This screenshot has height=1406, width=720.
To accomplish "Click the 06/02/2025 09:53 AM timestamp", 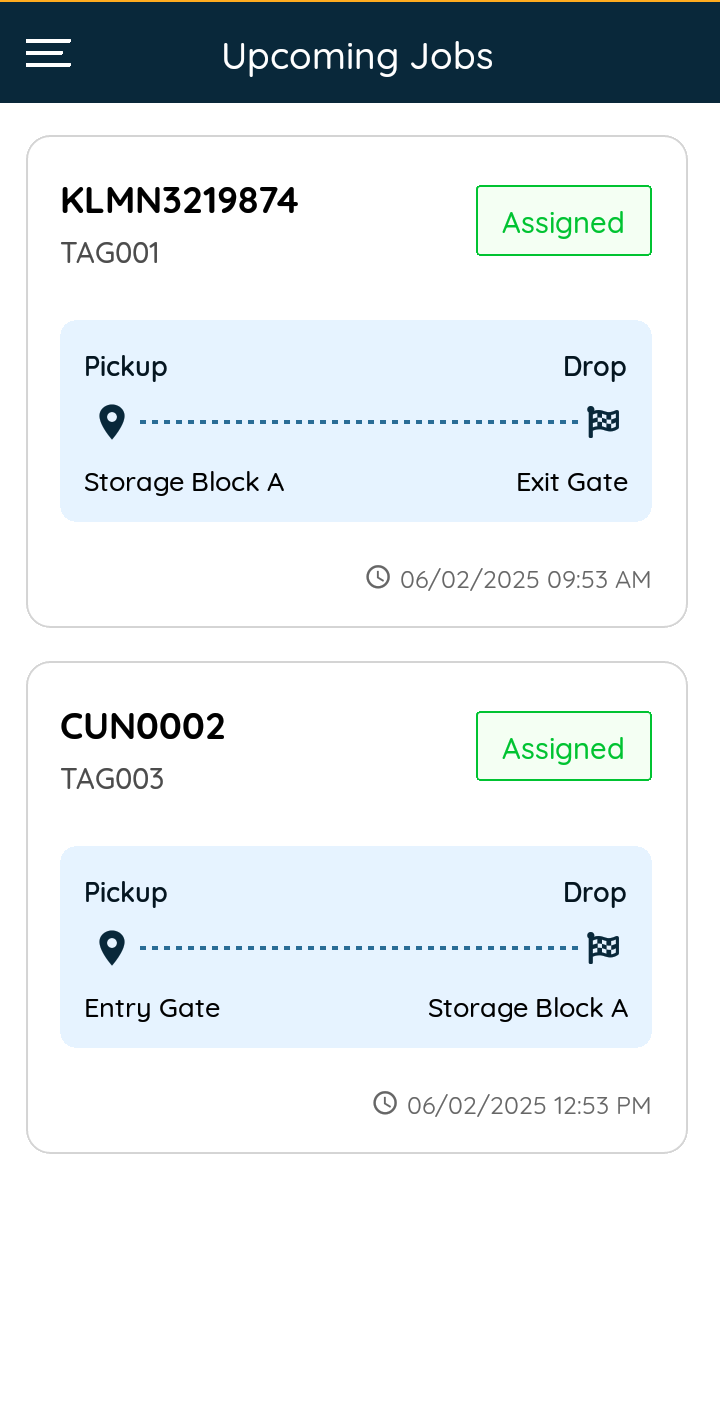I will [x=525, y=579].
